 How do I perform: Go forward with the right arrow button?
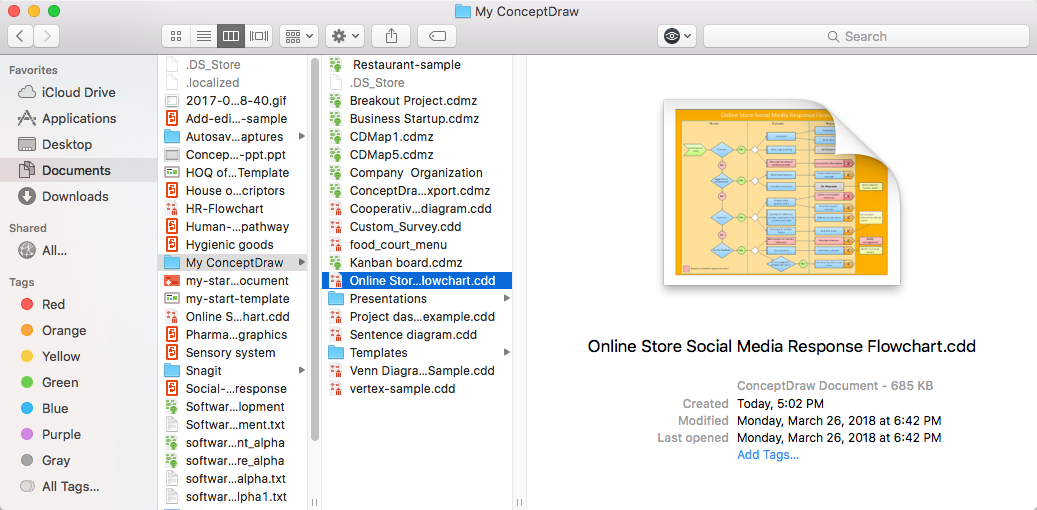47,36
